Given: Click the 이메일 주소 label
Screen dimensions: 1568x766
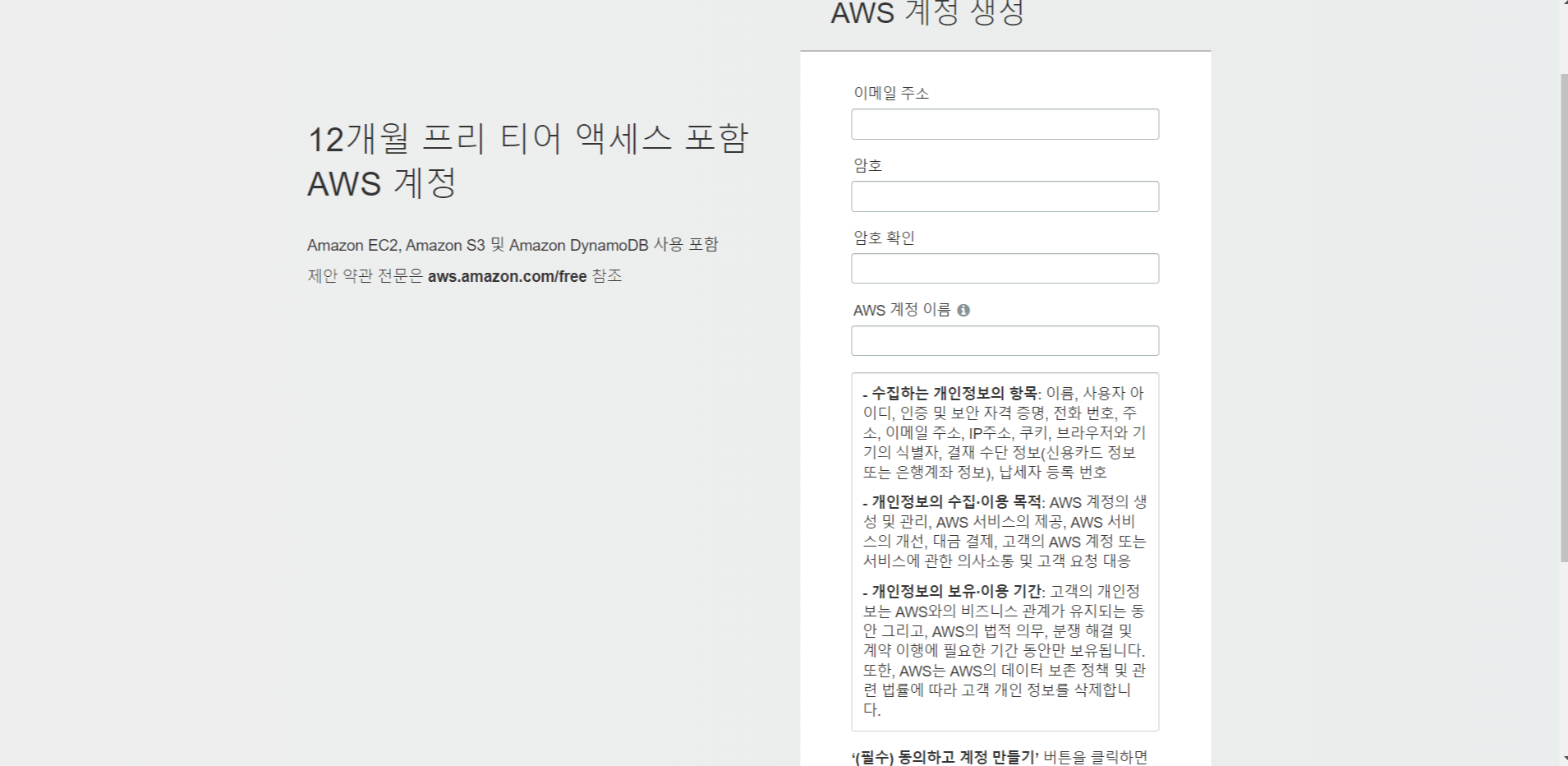Looking at the screenshot, I should 891,94.
